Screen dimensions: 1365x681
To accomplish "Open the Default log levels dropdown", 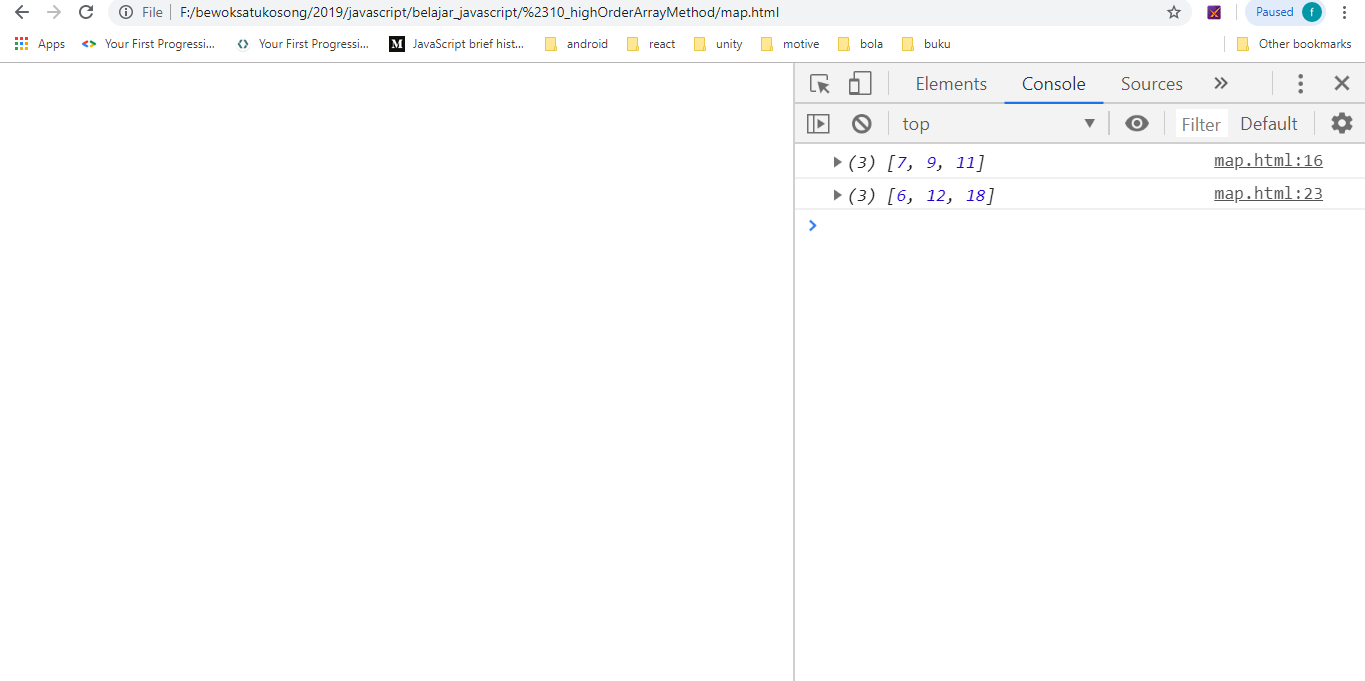I will pyautogui.click(x=1268, y=122).
